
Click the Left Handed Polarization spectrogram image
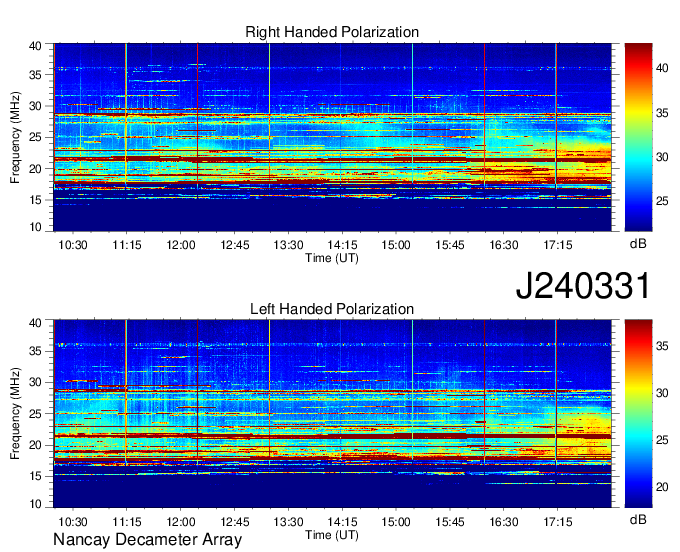(x=333, y=414)
